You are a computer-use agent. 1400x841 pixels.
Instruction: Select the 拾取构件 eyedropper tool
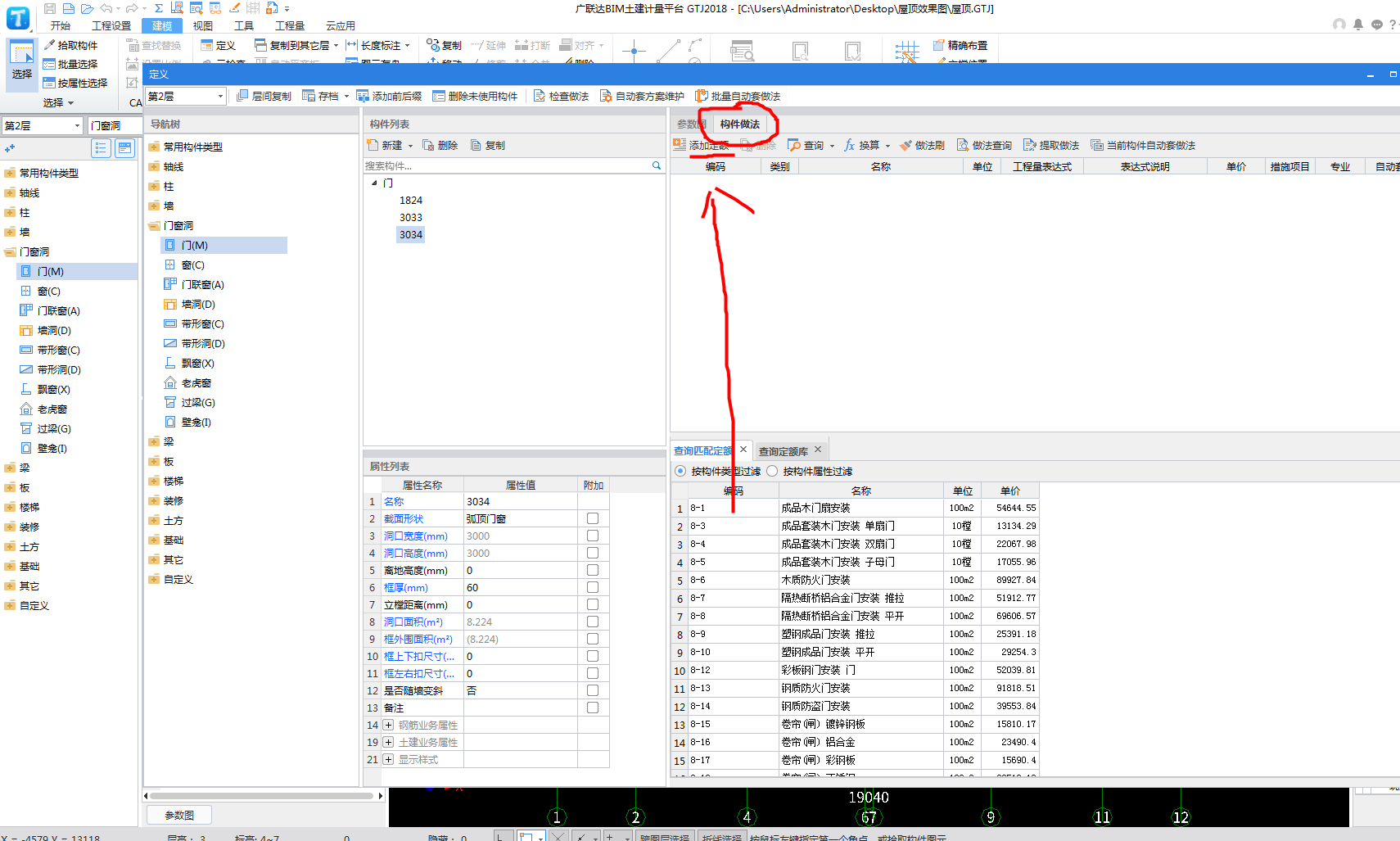[70, 45]
